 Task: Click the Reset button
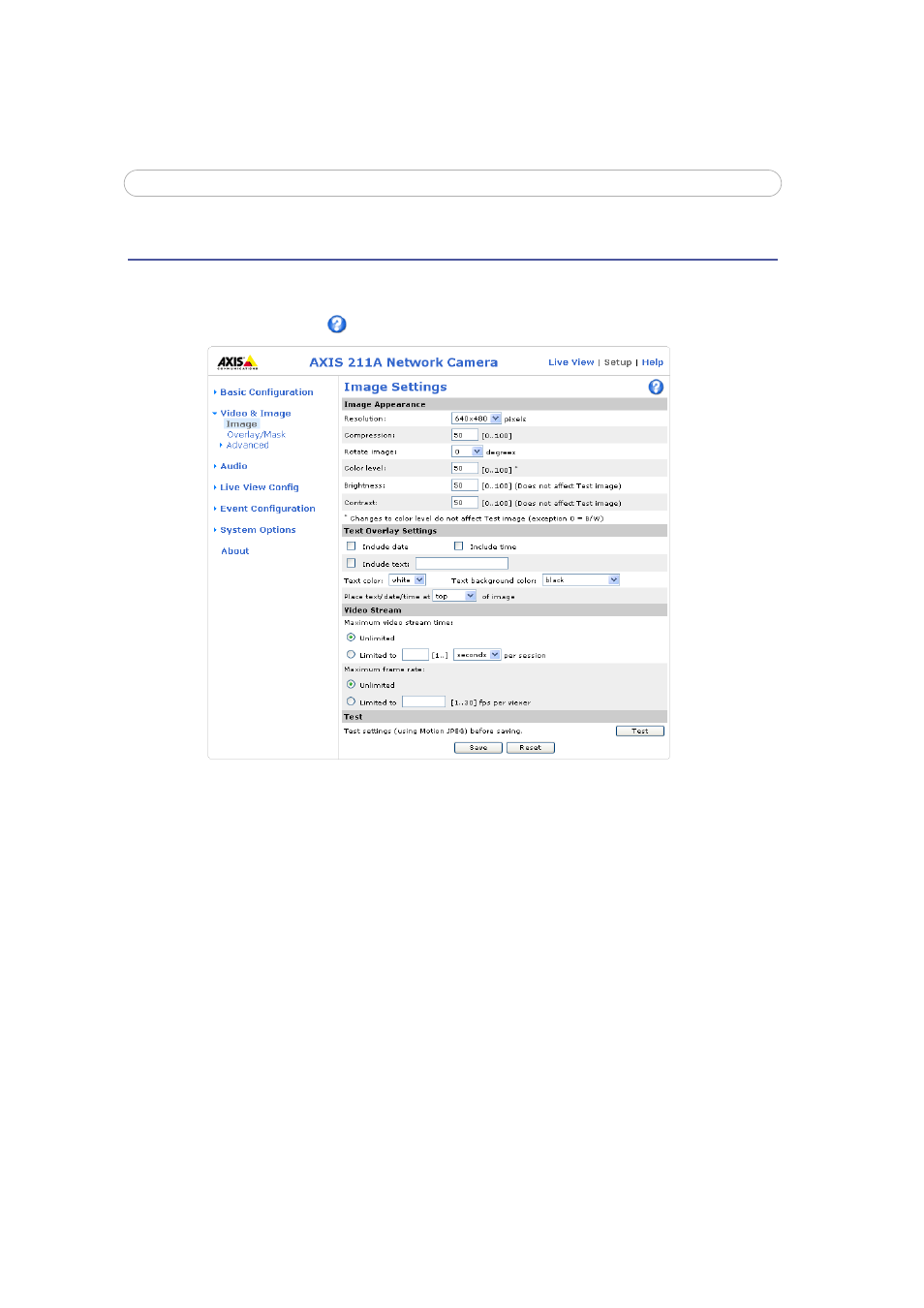point(531,748)
